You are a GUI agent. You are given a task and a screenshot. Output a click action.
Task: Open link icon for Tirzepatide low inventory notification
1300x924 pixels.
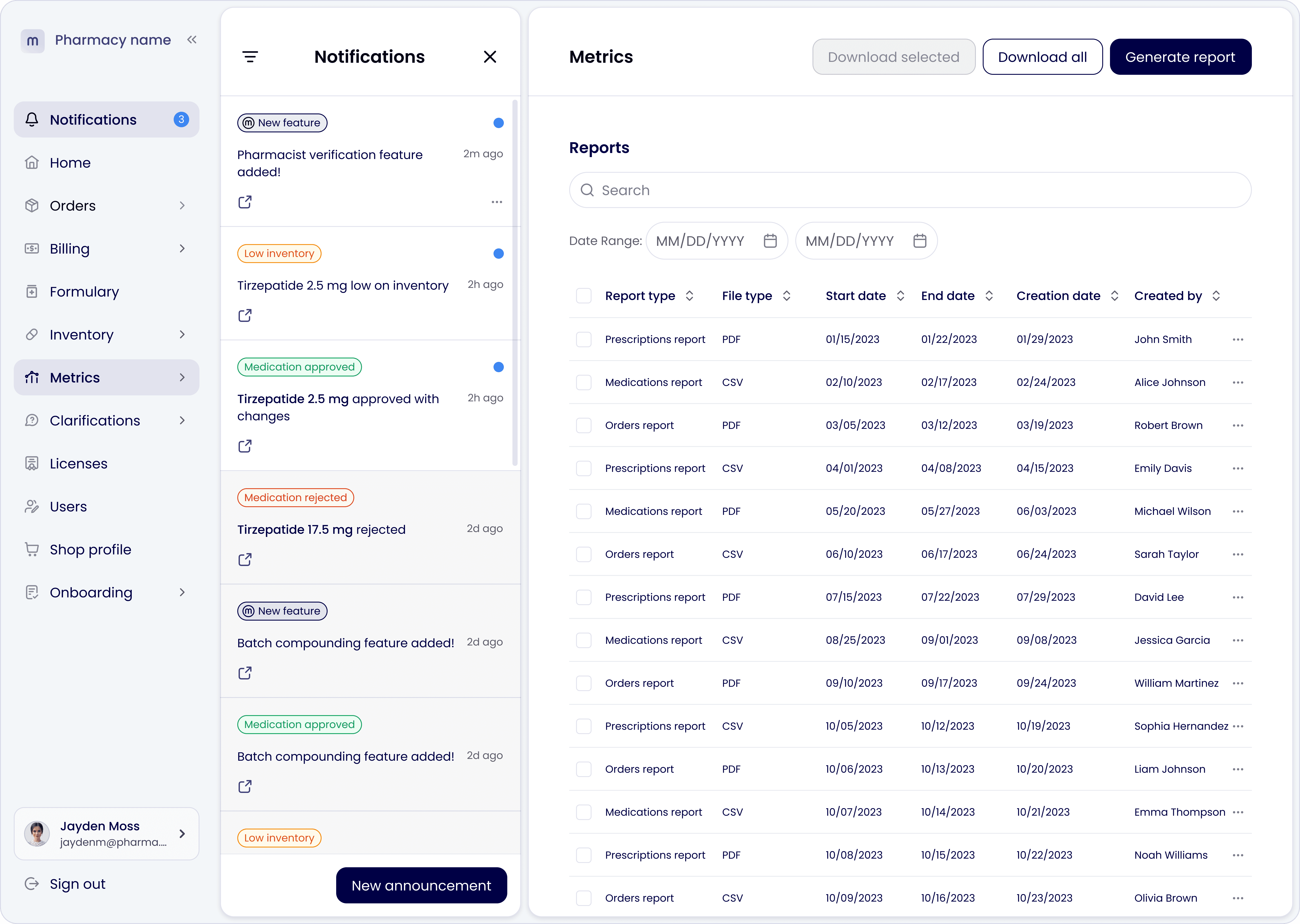tap(245, 316)
